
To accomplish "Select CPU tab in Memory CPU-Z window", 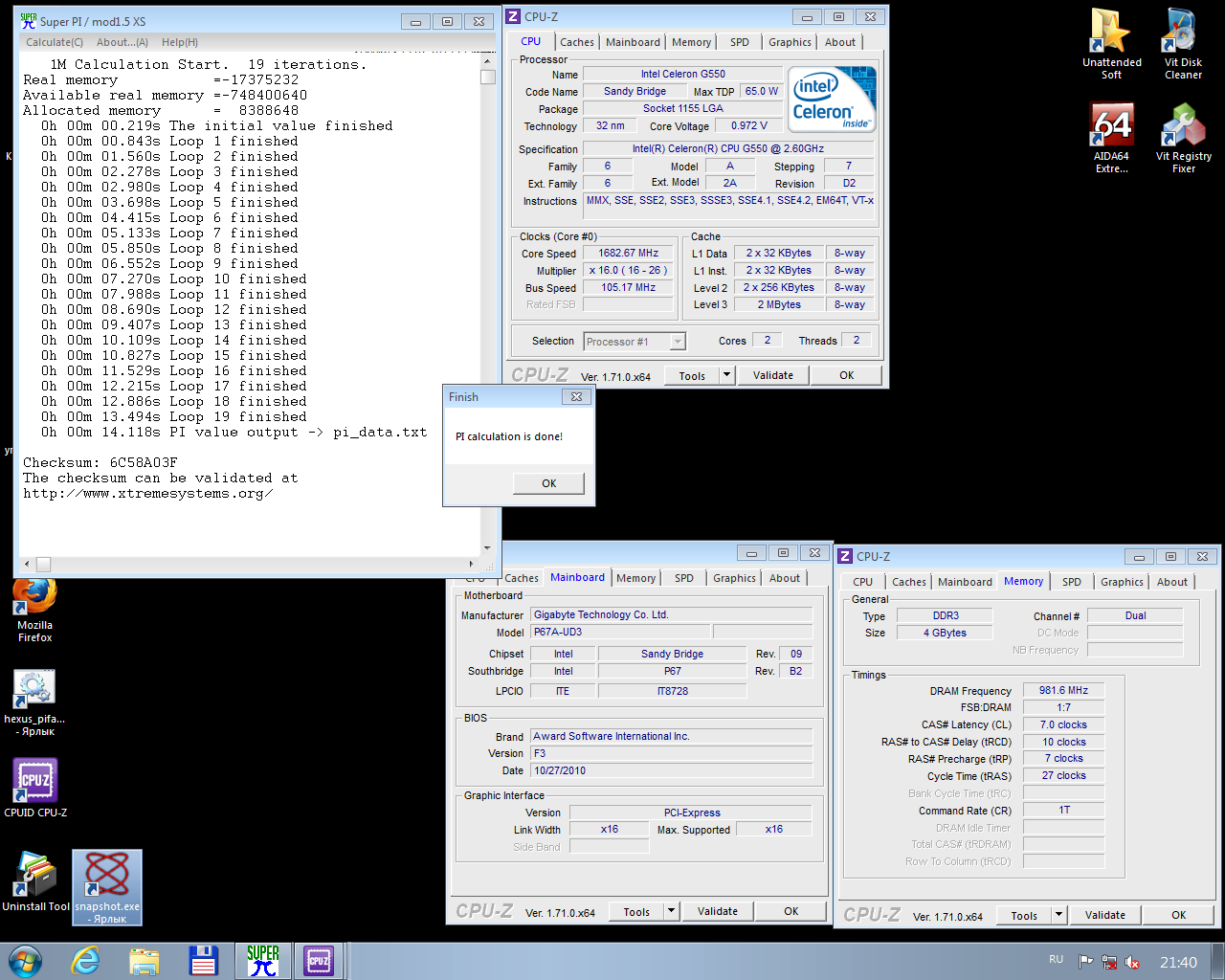I will point(863,582).
